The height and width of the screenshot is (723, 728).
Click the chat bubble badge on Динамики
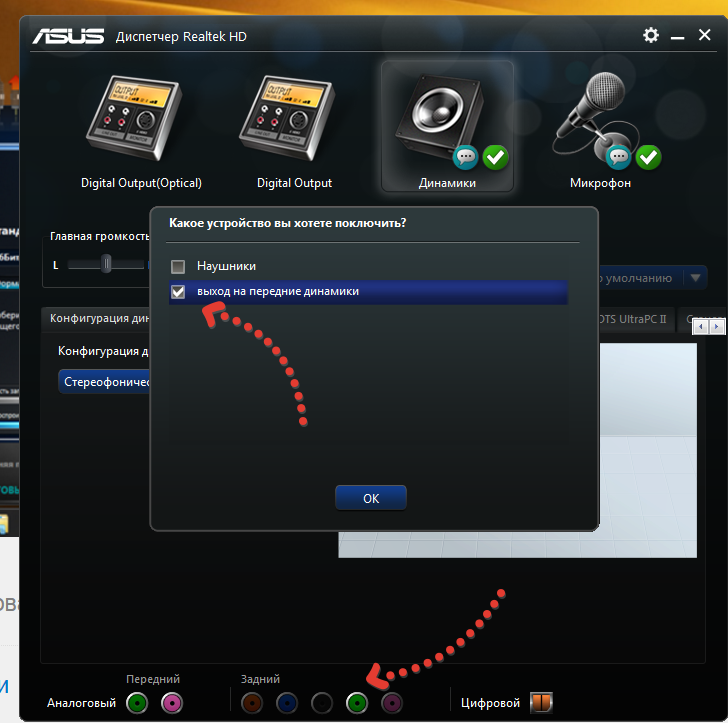point(465,158)
